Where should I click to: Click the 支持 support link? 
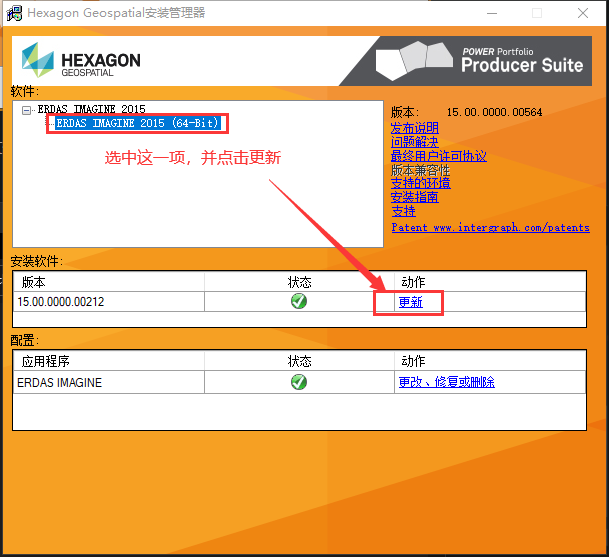pyautogui.click(x=404, y=211)
